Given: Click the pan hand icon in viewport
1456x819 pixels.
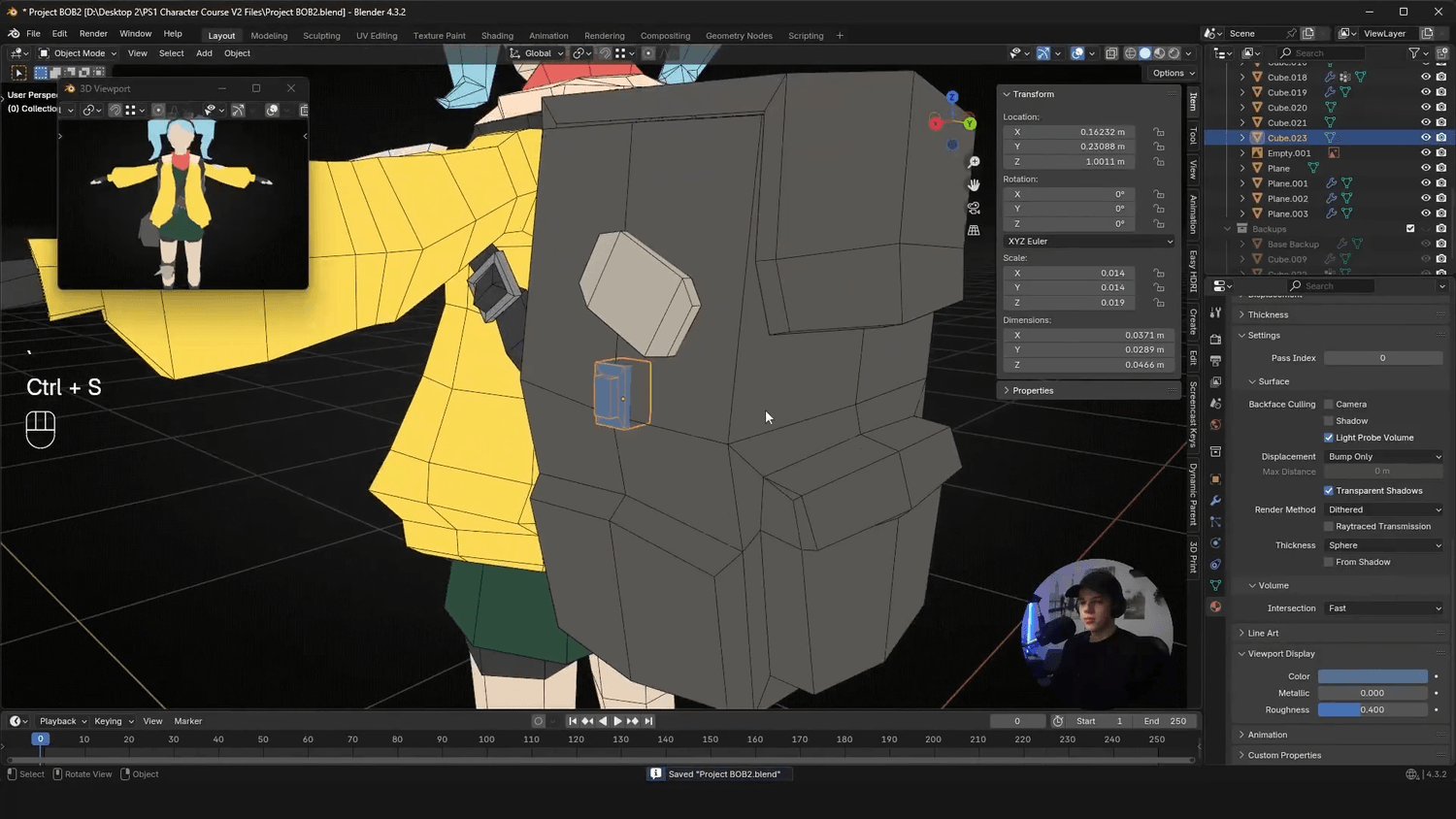Looking at the screenshot, I should [974, 185].
